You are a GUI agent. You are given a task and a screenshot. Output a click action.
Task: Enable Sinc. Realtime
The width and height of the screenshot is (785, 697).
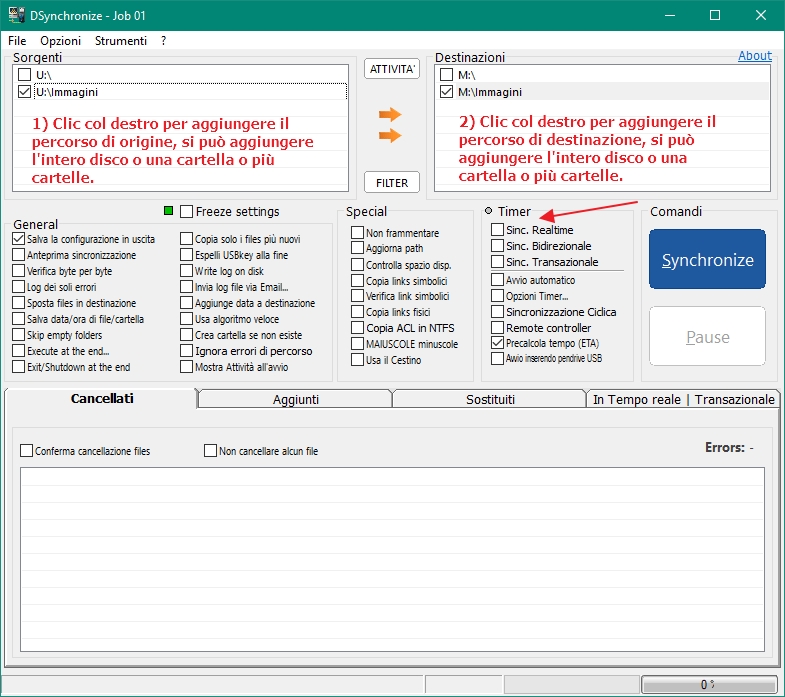coord(498,230)
